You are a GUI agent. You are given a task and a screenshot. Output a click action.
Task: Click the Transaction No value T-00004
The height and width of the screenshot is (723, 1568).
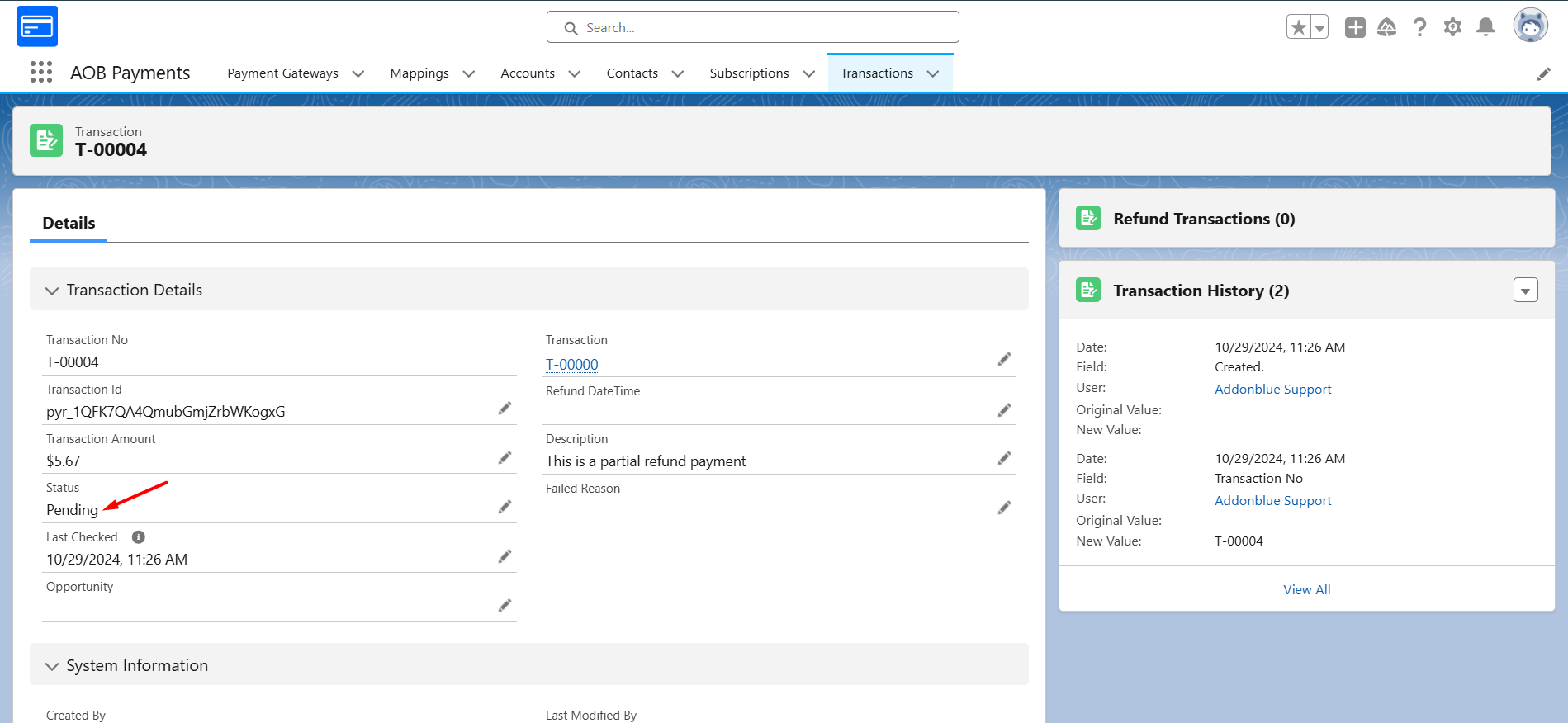[x=73, y=362]
